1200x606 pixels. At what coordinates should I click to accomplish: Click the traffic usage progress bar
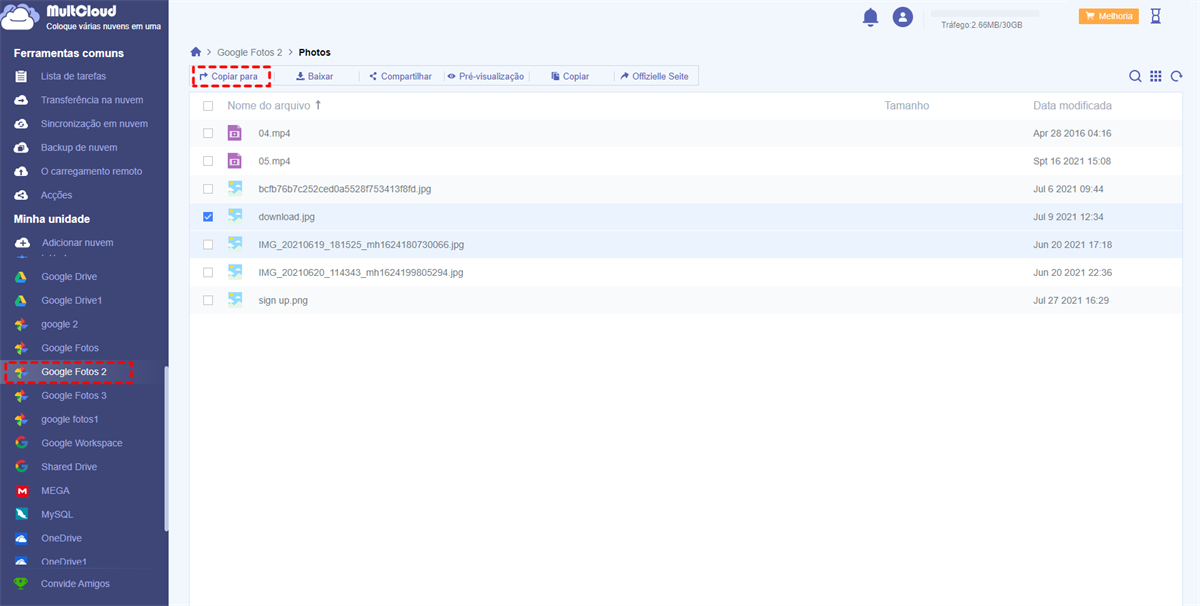pos(985,14)
